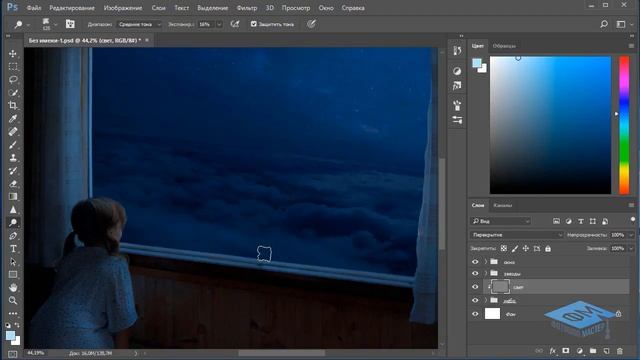Hide the 'звезды' layer group
This screenshot has width=640, height=360.
(475, 273)
